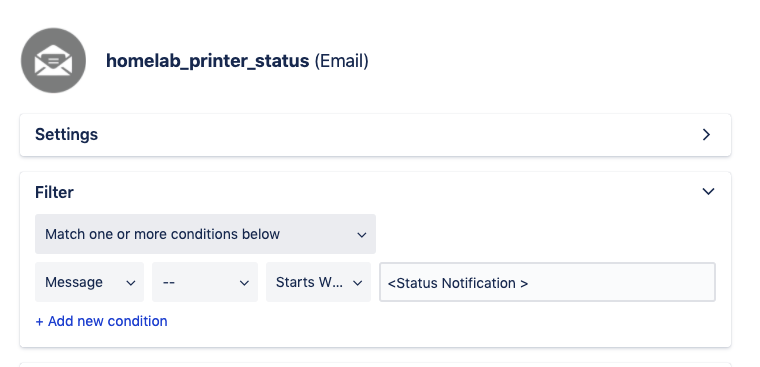
Task: Click the "(Email)" type label
Action: click(x=342, y=61)
